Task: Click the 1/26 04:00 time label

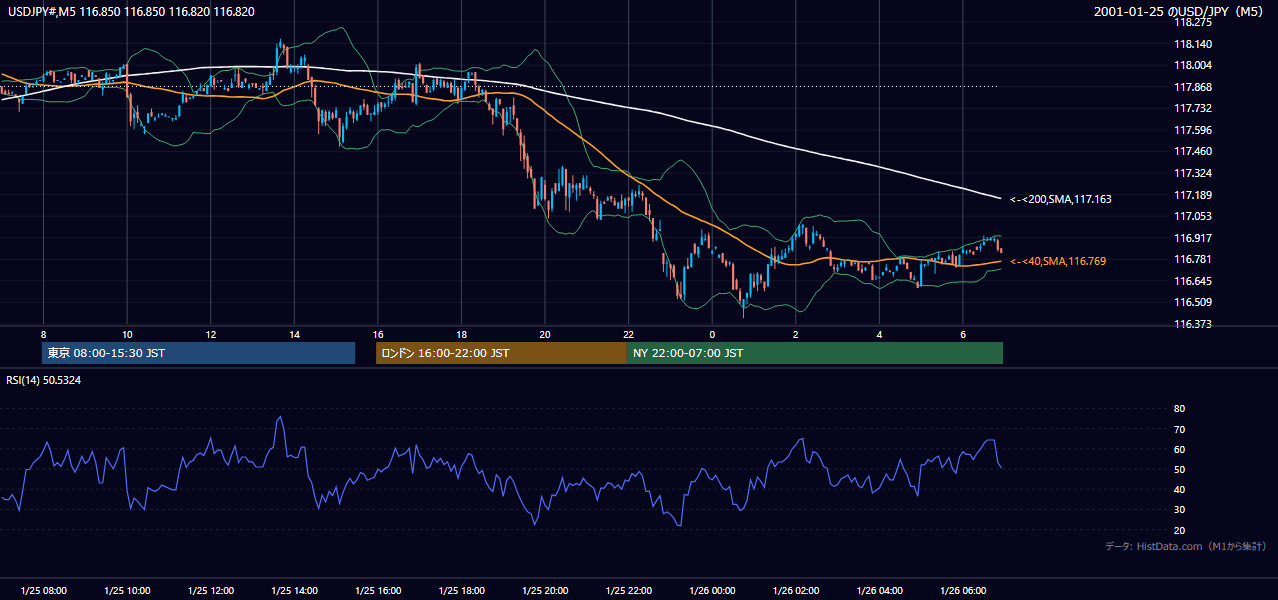Action: pyautogui.click(x=878, y=591)
